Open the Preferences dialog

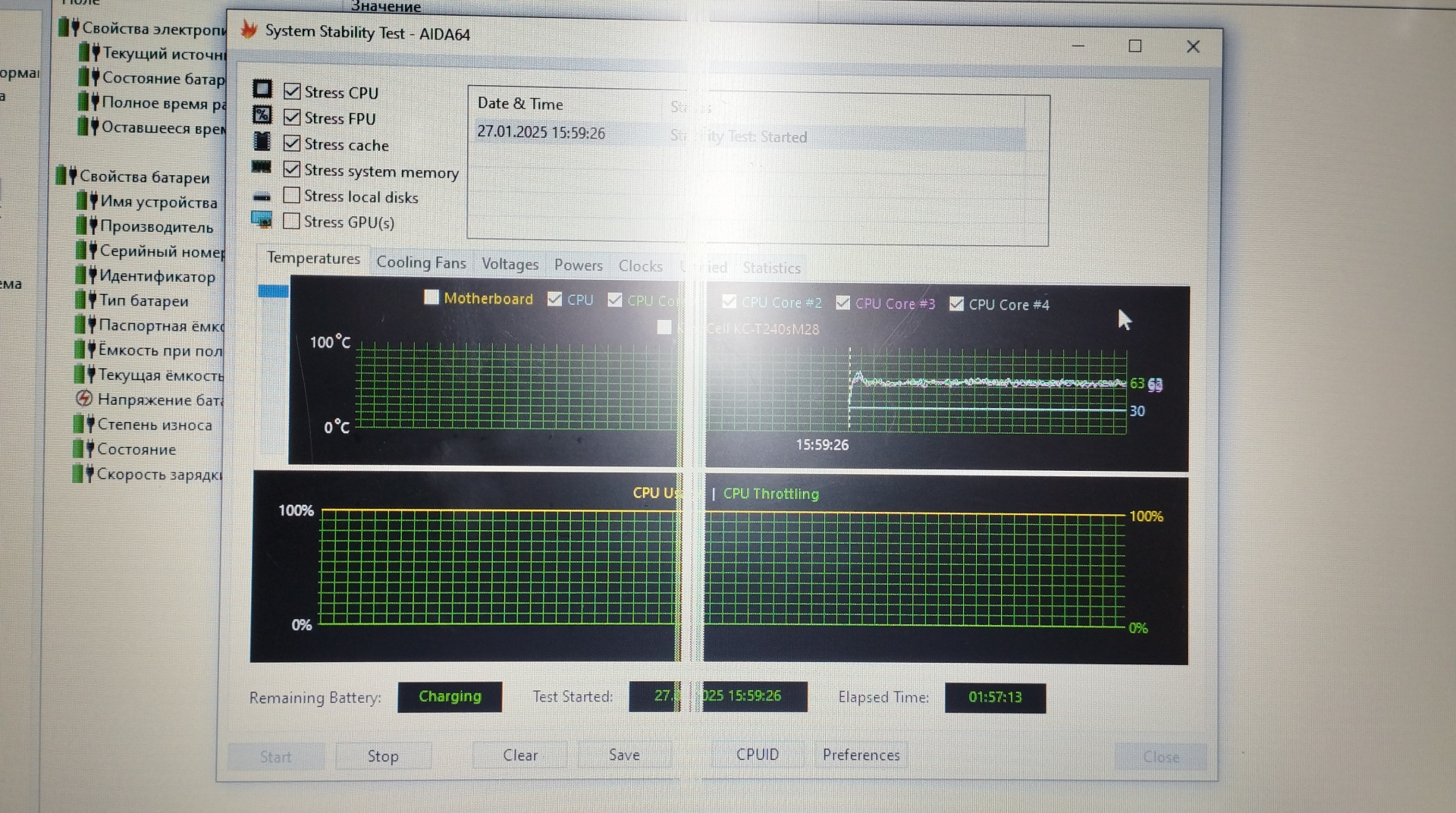click(861, 755)
